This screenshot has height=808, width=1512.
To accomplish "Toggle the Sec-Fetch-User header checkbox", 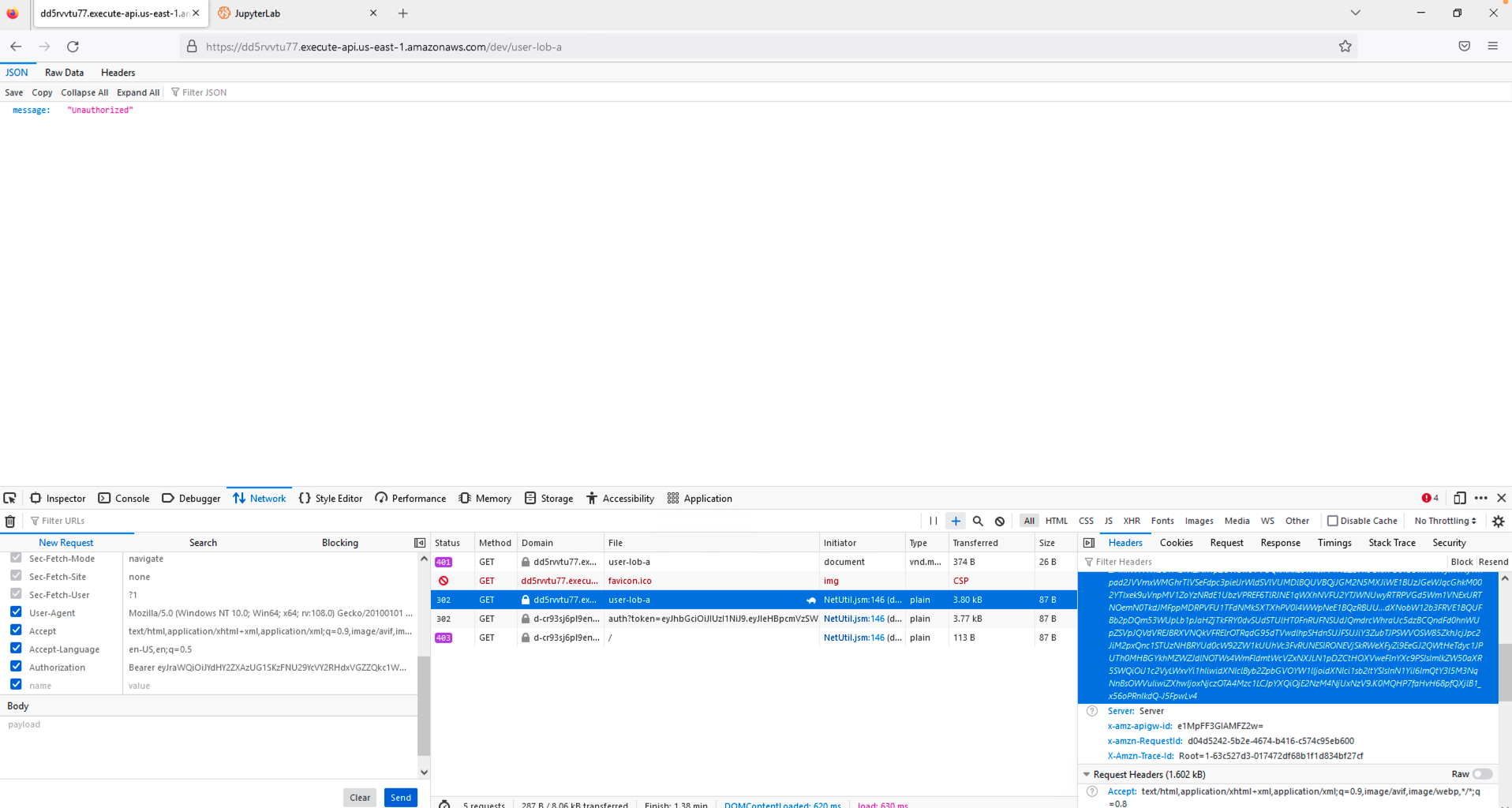I will [16, 593].
